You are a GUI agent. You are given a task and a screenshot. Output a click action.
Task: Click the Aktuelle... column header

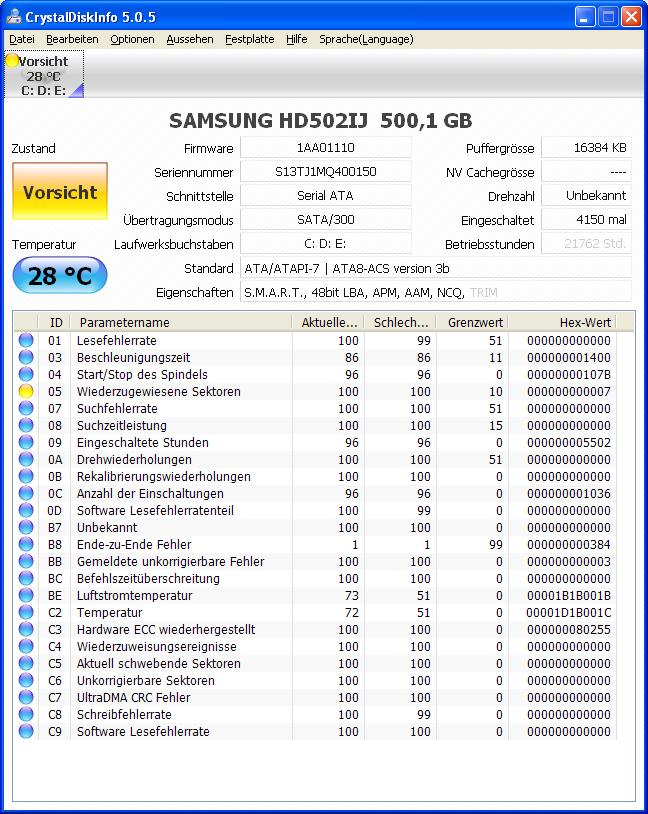click(328, 322)
